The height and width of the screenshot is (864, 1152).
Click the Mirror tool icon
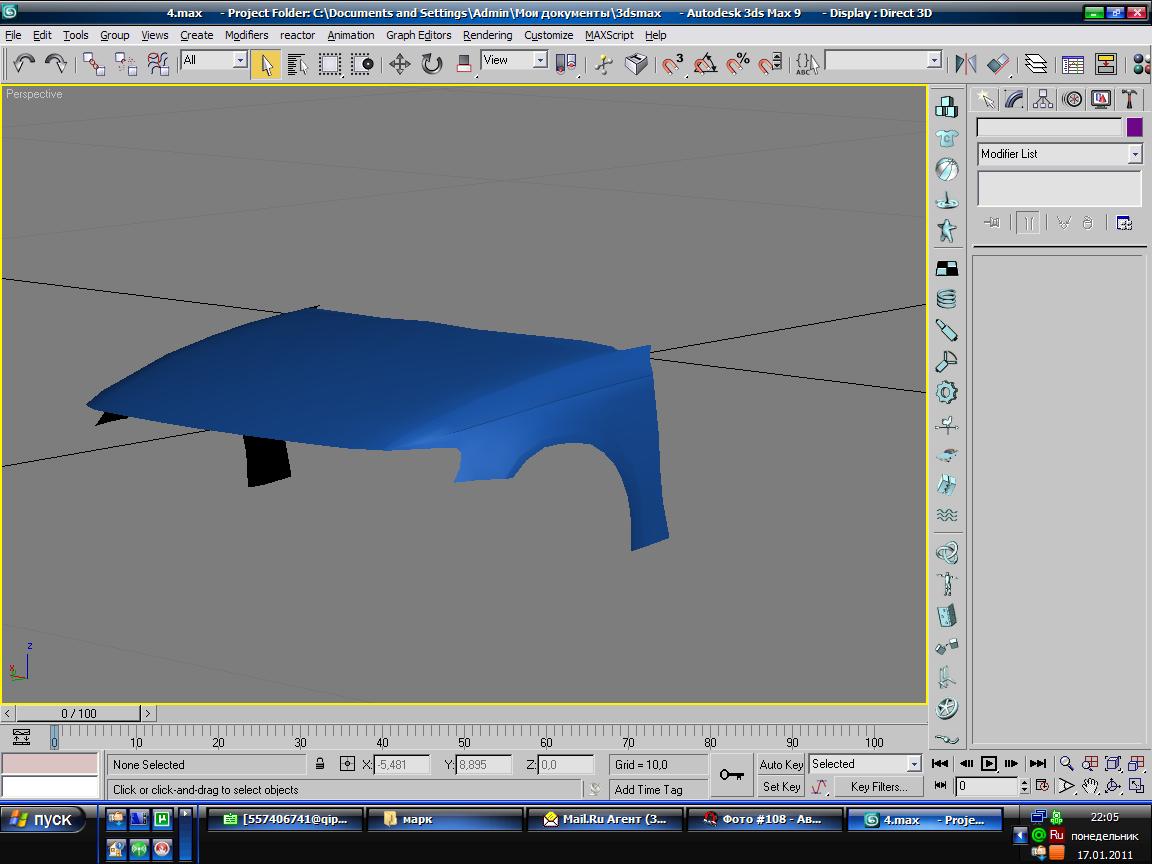click(965, 64)
